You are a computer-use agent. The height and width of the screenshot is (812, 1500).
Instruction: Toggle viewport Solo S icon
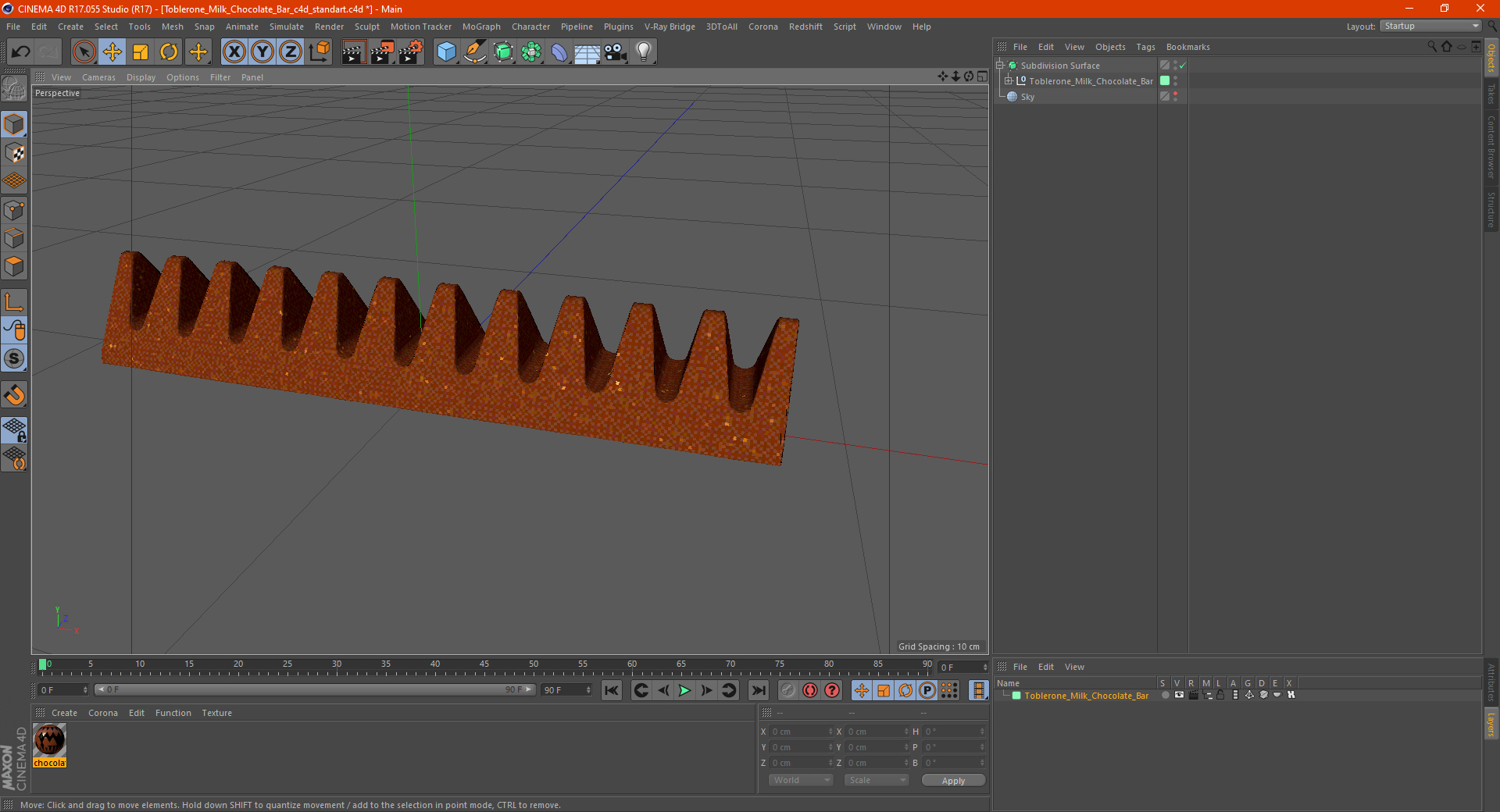[x=14, y=359]
